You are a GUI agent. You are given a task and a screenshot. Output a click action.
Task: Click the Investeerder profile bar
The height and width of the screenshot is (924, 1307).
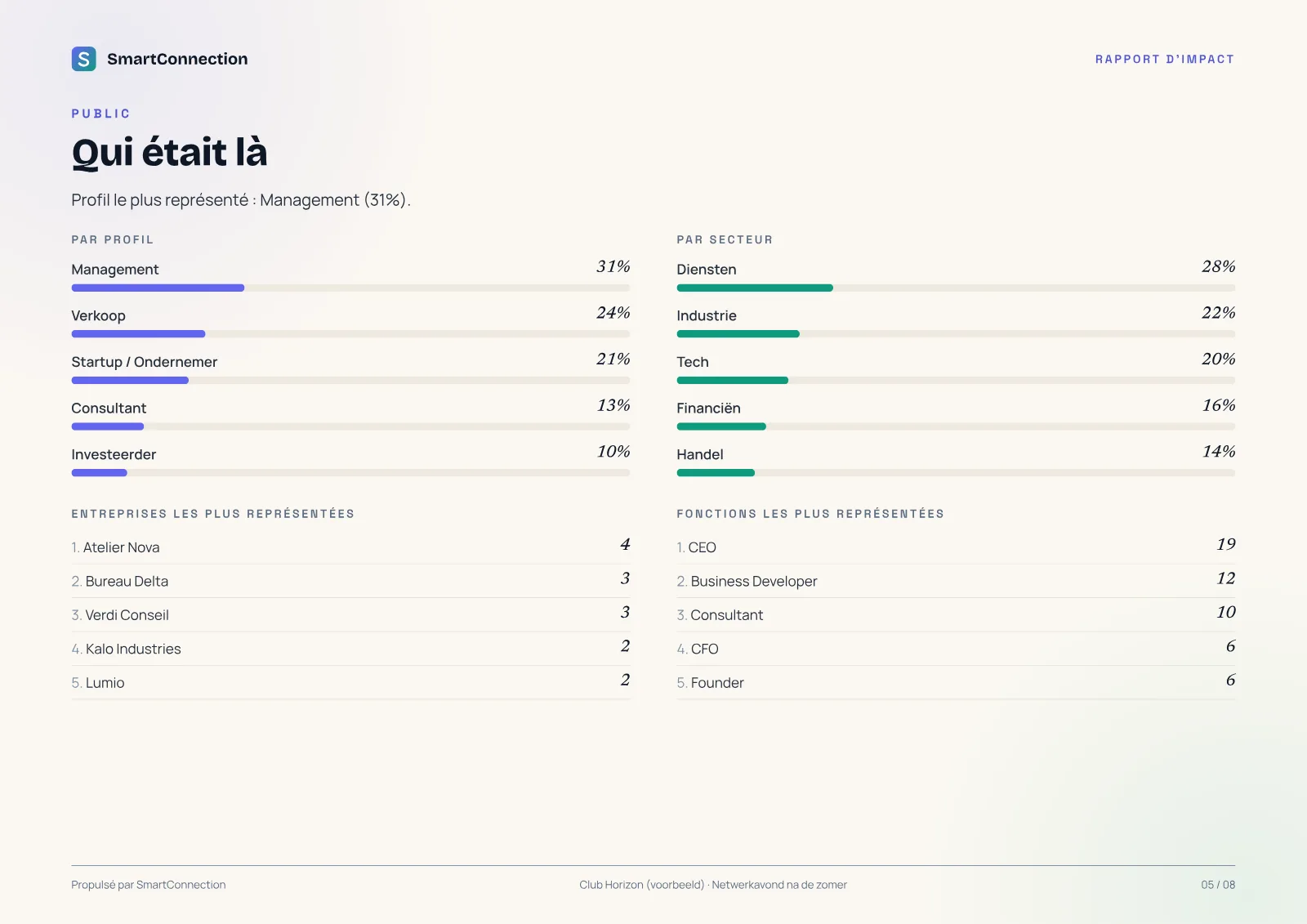coord(350,472)
